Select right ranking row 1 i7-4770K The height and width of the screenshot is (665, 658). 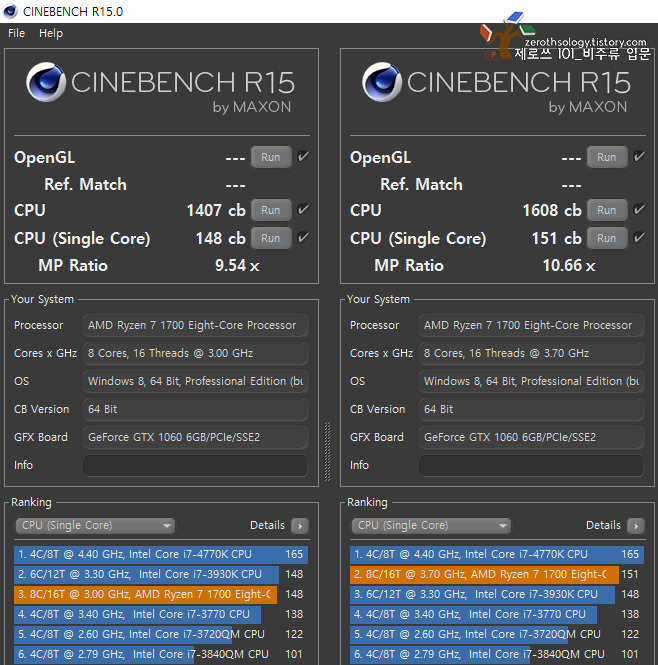click(497, 555)
